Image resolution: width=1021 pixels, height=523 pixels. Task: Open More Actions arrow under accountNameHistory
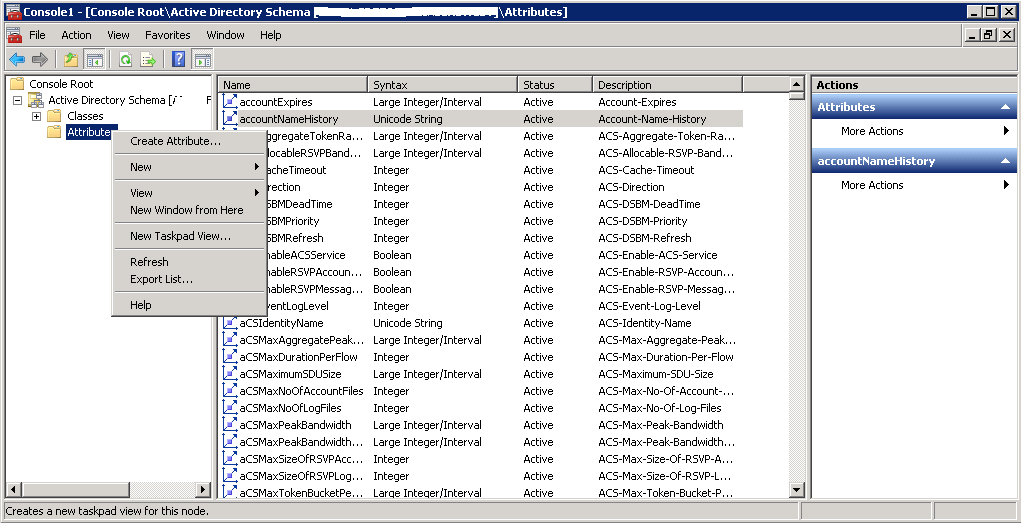(1007, 185)
